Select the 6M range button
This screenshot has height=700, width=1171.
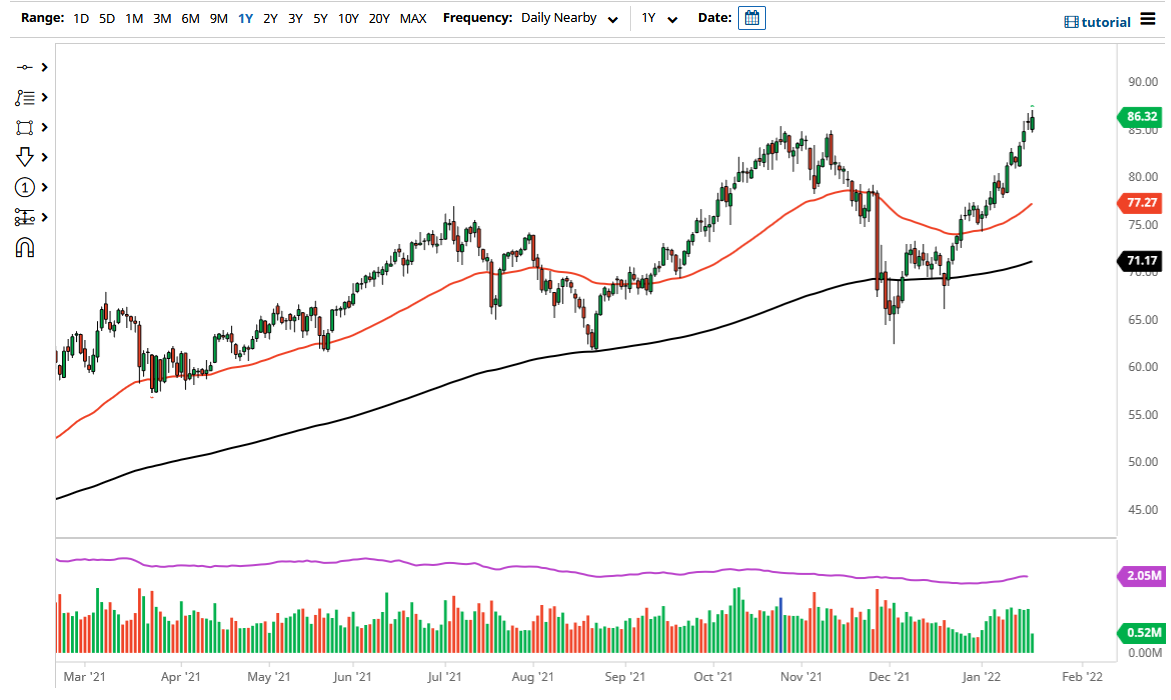click(x=191, y=18)
